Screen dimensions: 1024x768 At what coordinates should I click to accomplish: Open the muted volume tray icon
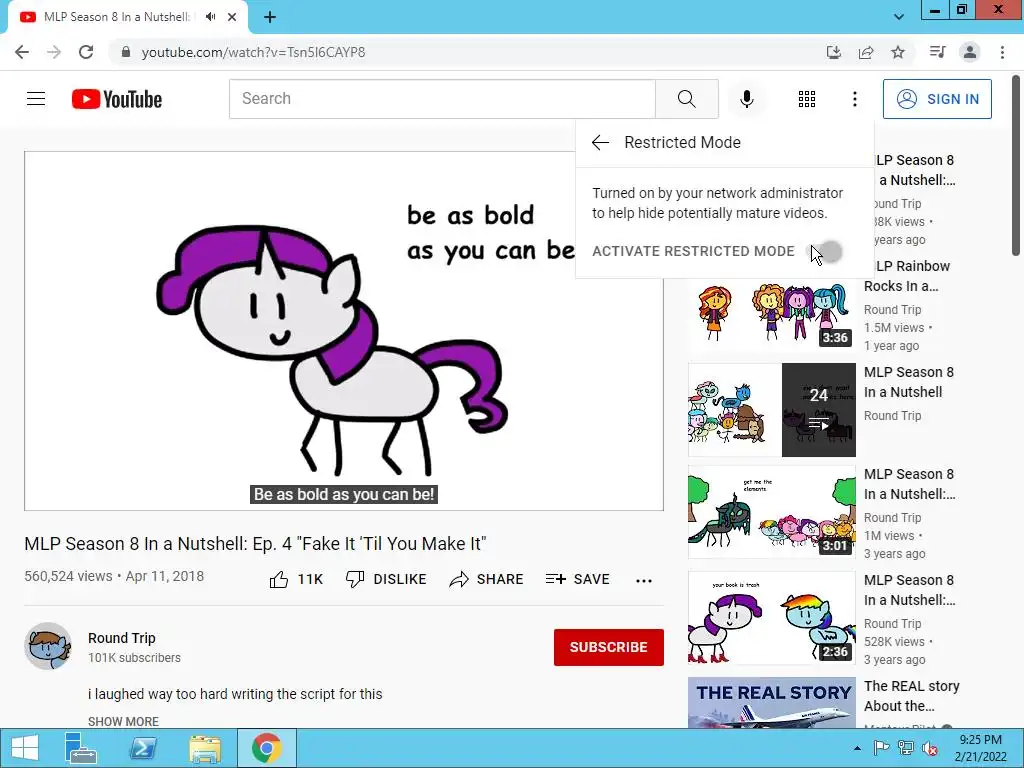[930, 748]
